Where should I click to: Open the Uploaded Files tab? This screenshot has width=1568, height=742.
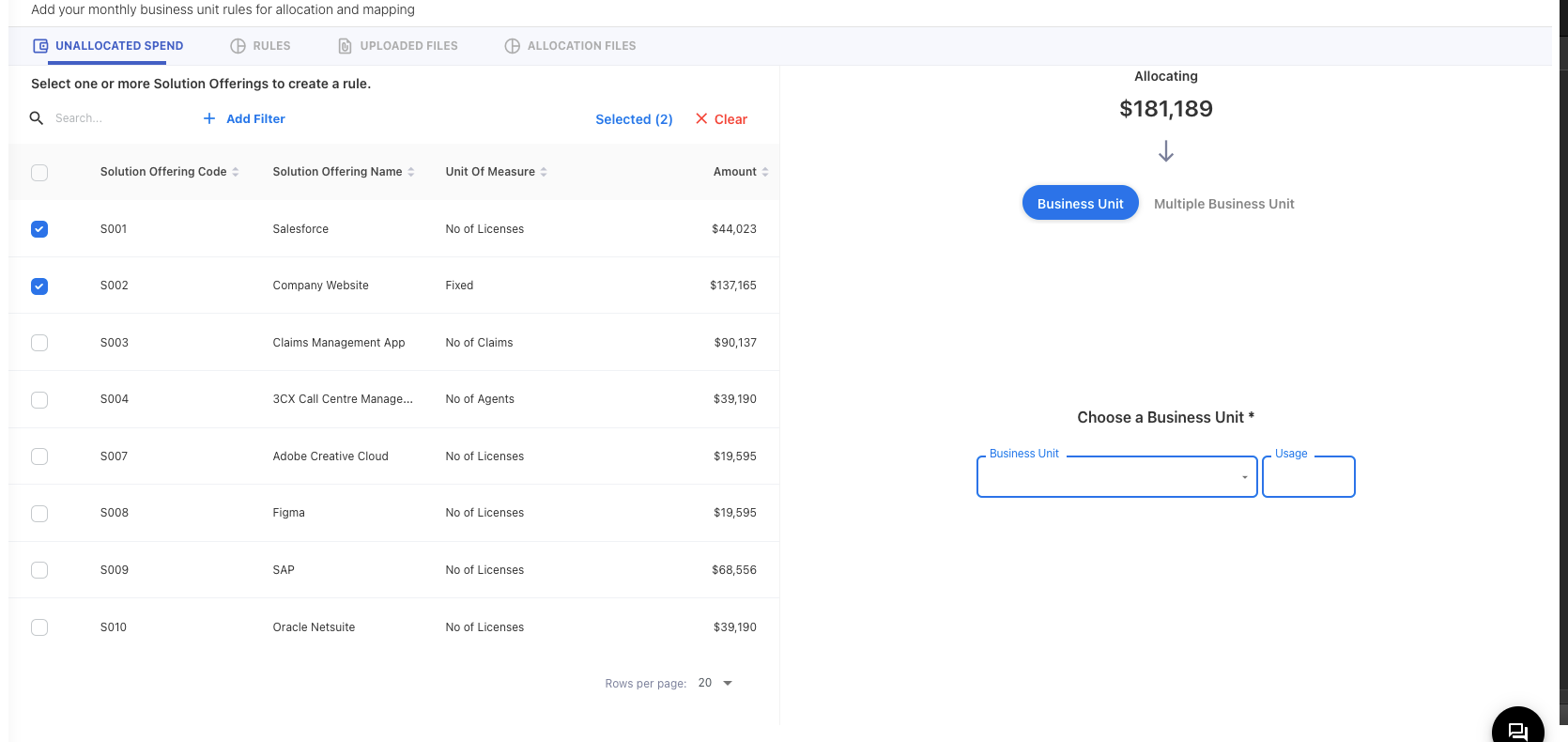pos(398,46)
